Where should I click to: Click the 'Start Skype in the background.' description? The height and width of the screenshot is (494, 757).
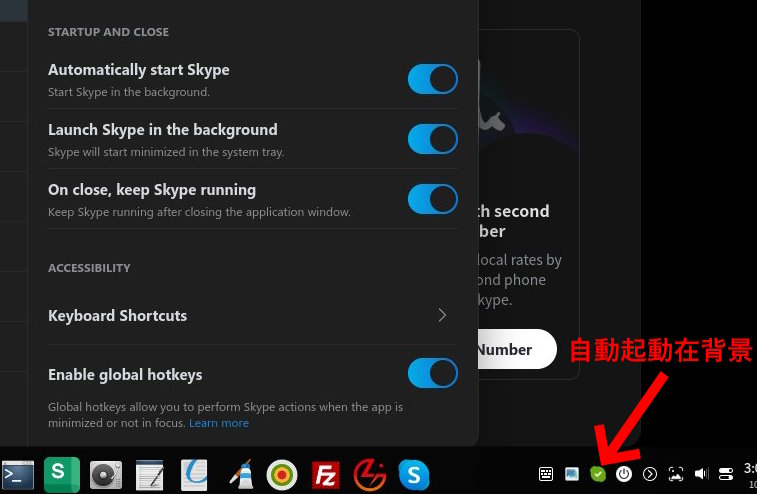click(x=128, y=92)
